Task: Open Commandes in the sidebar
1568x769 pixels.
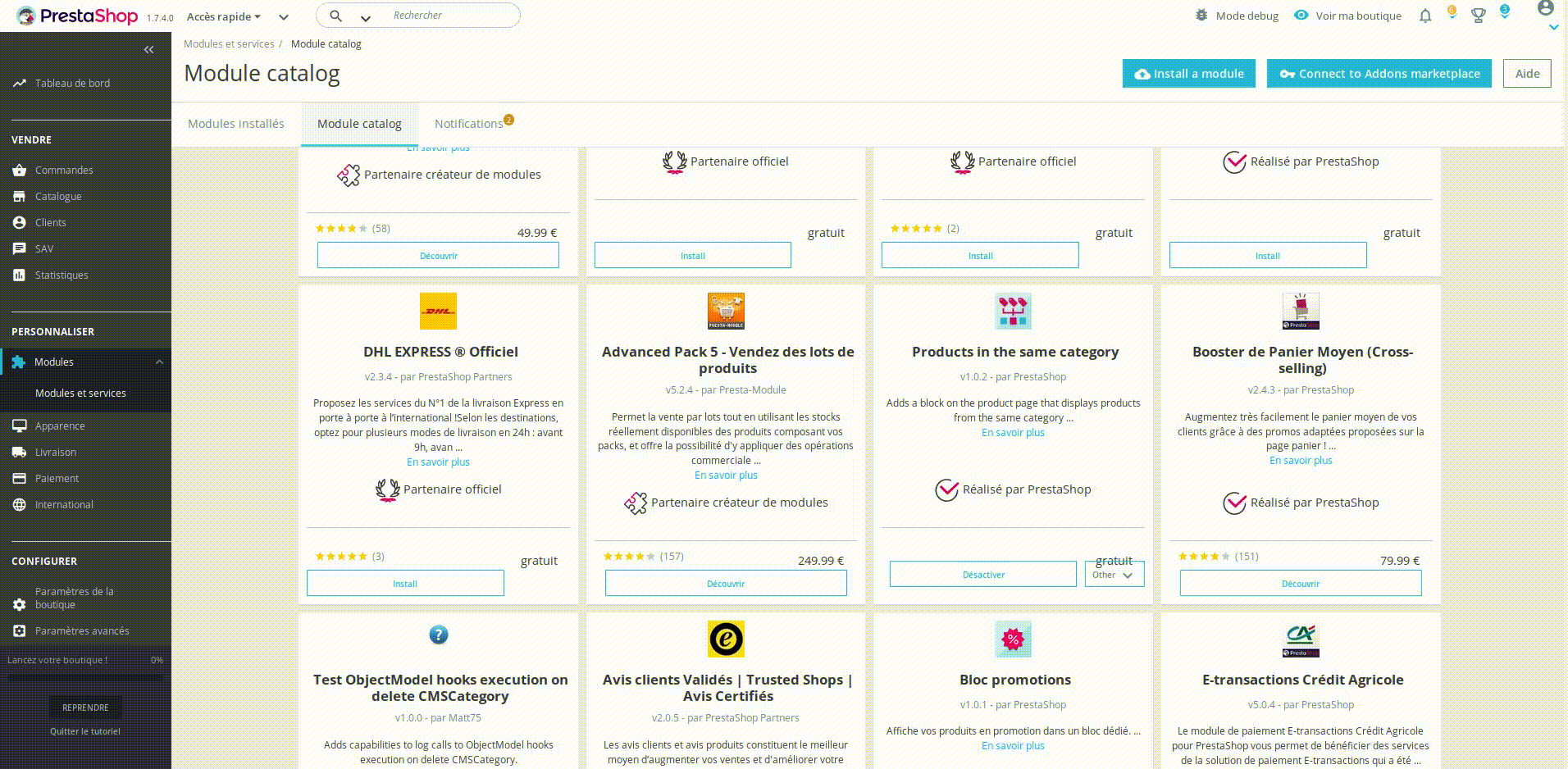Action: point(64,170)
